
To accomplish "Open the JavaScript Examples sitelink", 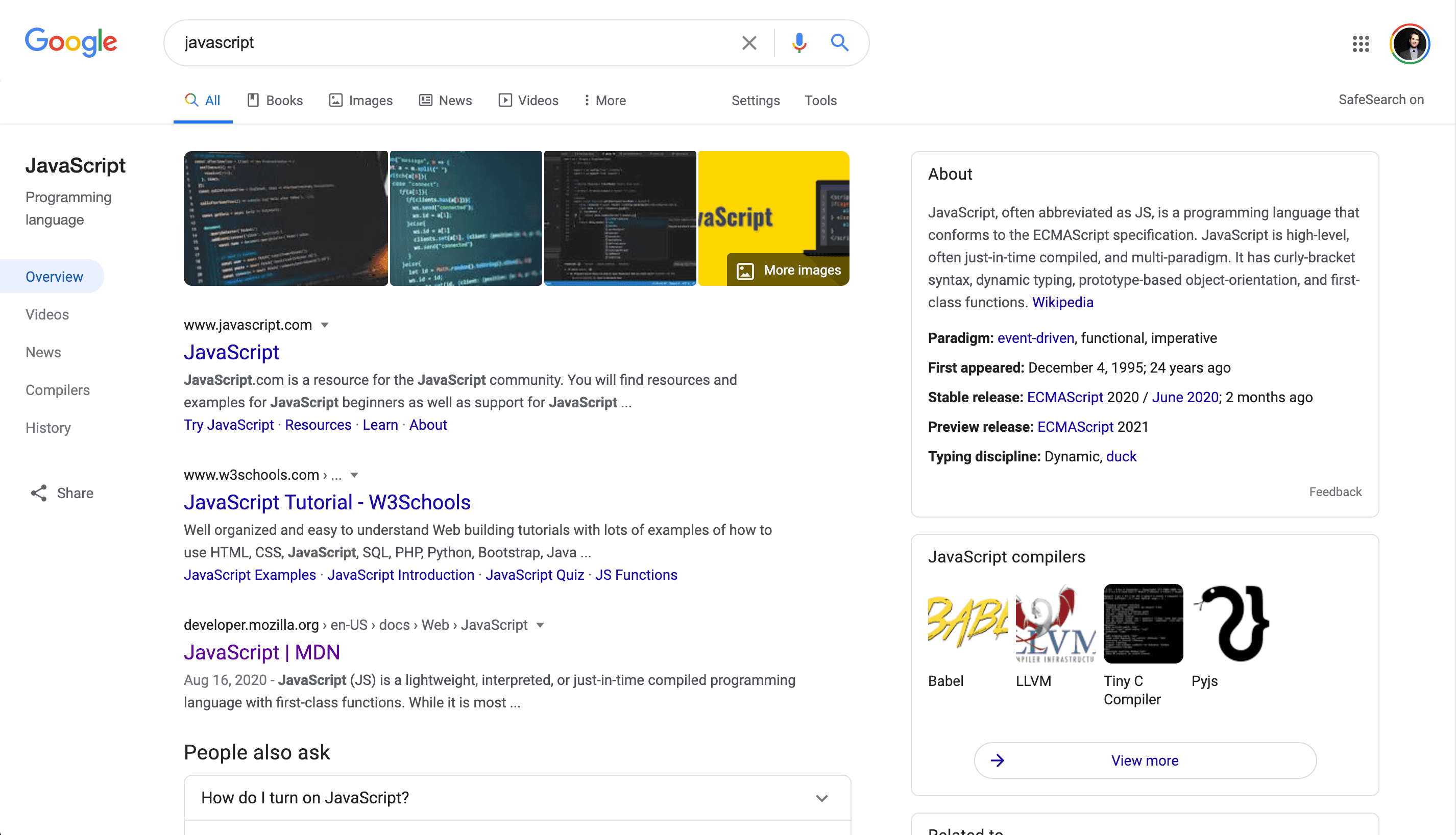I will coord(250,575).
